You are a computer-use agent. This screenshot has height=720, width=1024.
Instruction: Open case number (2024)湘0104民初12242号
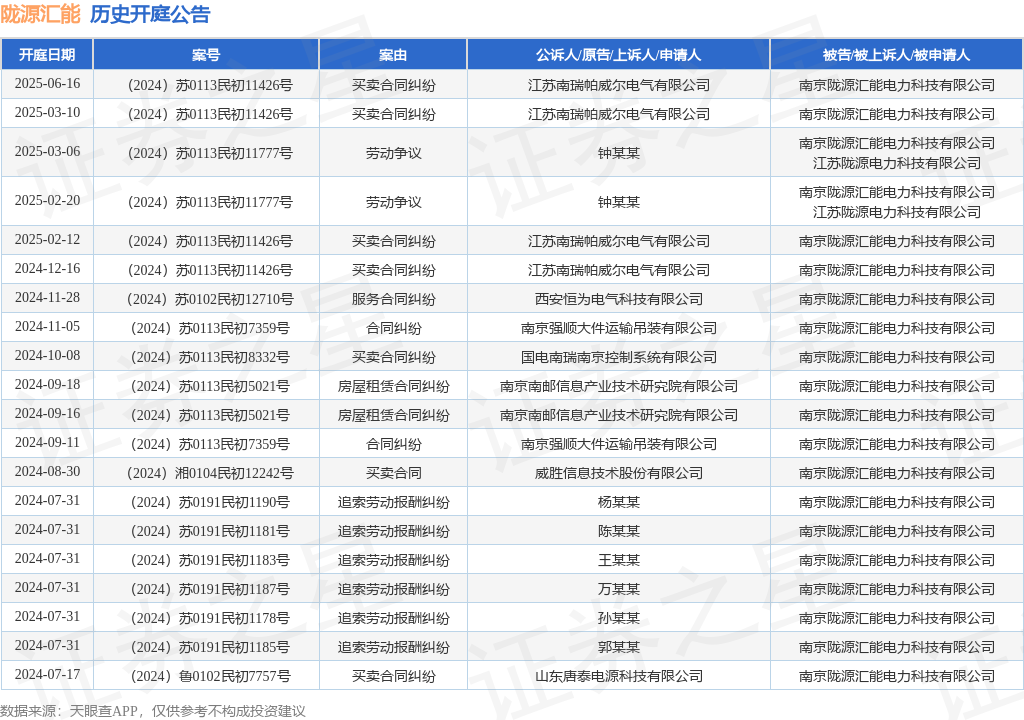[206, 473]
